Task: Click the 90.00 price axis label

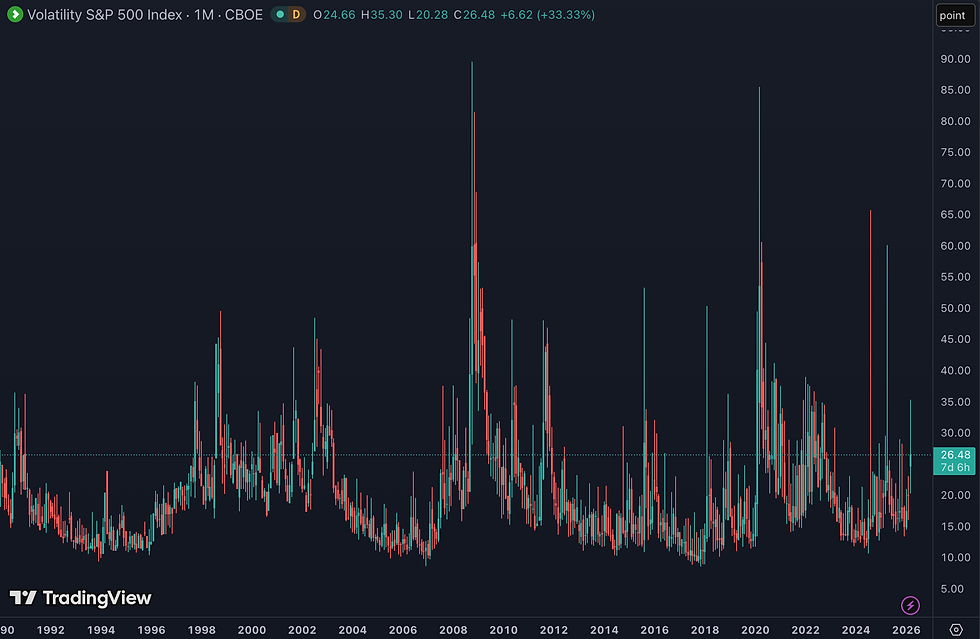Action: click(x=955, y=59)
